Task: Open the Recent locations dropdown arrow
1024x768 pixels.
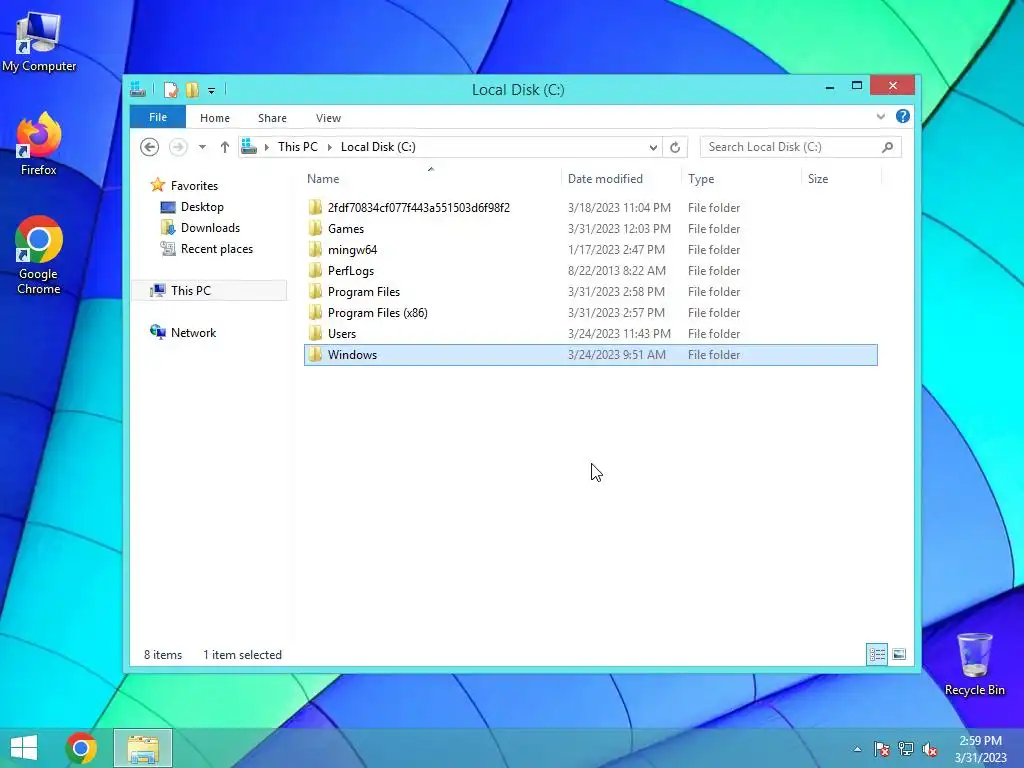Action: [x=202, y=147]
